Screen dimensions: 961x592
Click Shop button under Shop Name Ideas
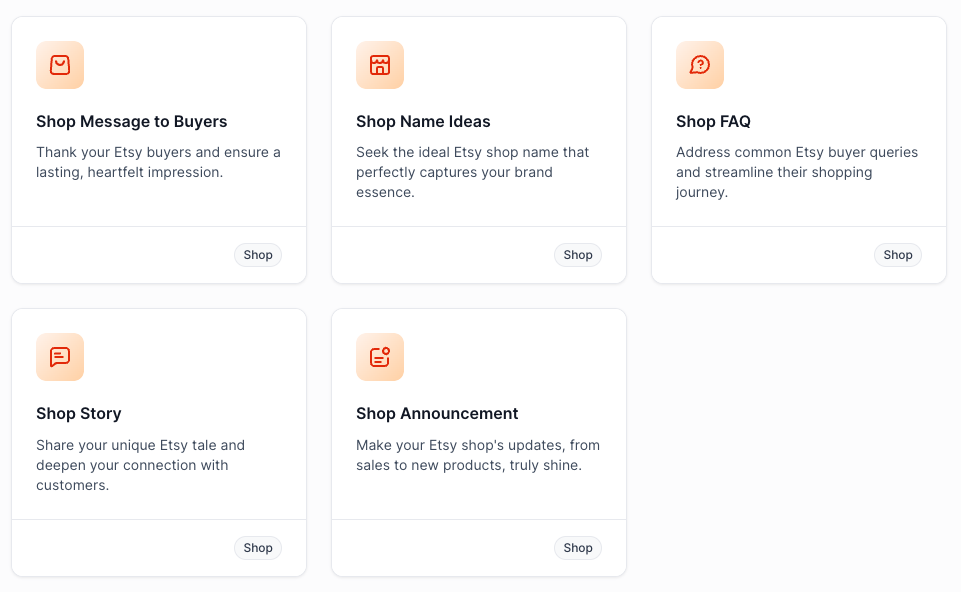[x=577, y=255]
